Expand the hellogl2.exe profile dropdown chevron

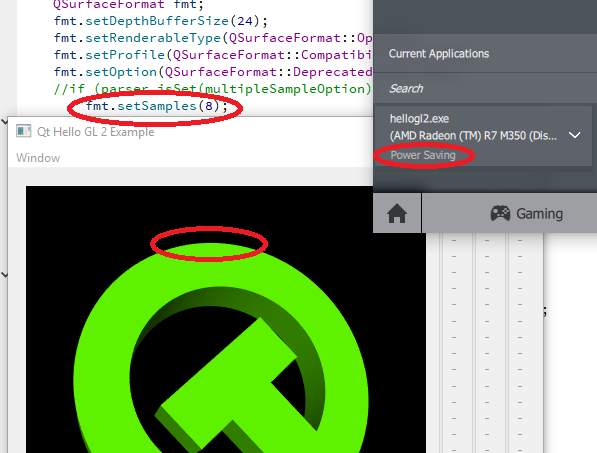[x=574, y=135]
